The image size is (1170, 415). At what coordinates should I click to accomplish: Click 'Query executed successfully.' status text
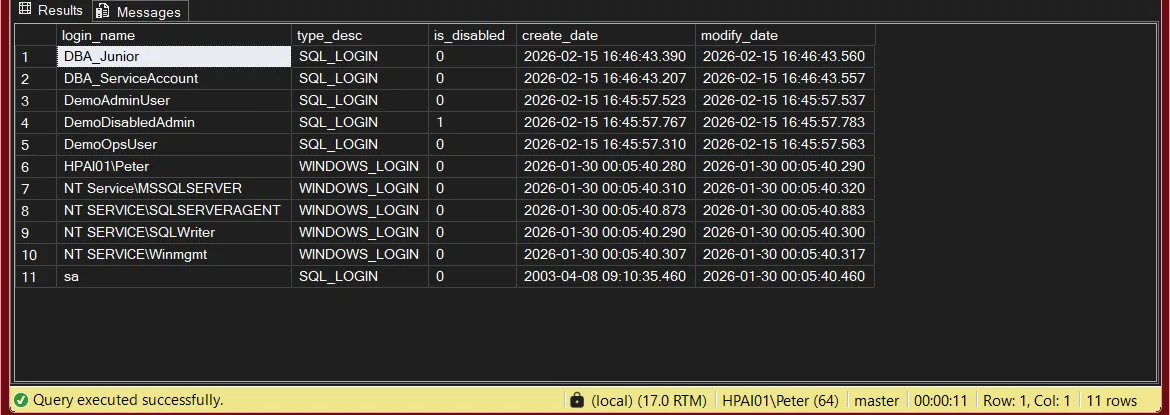point(128,401)
